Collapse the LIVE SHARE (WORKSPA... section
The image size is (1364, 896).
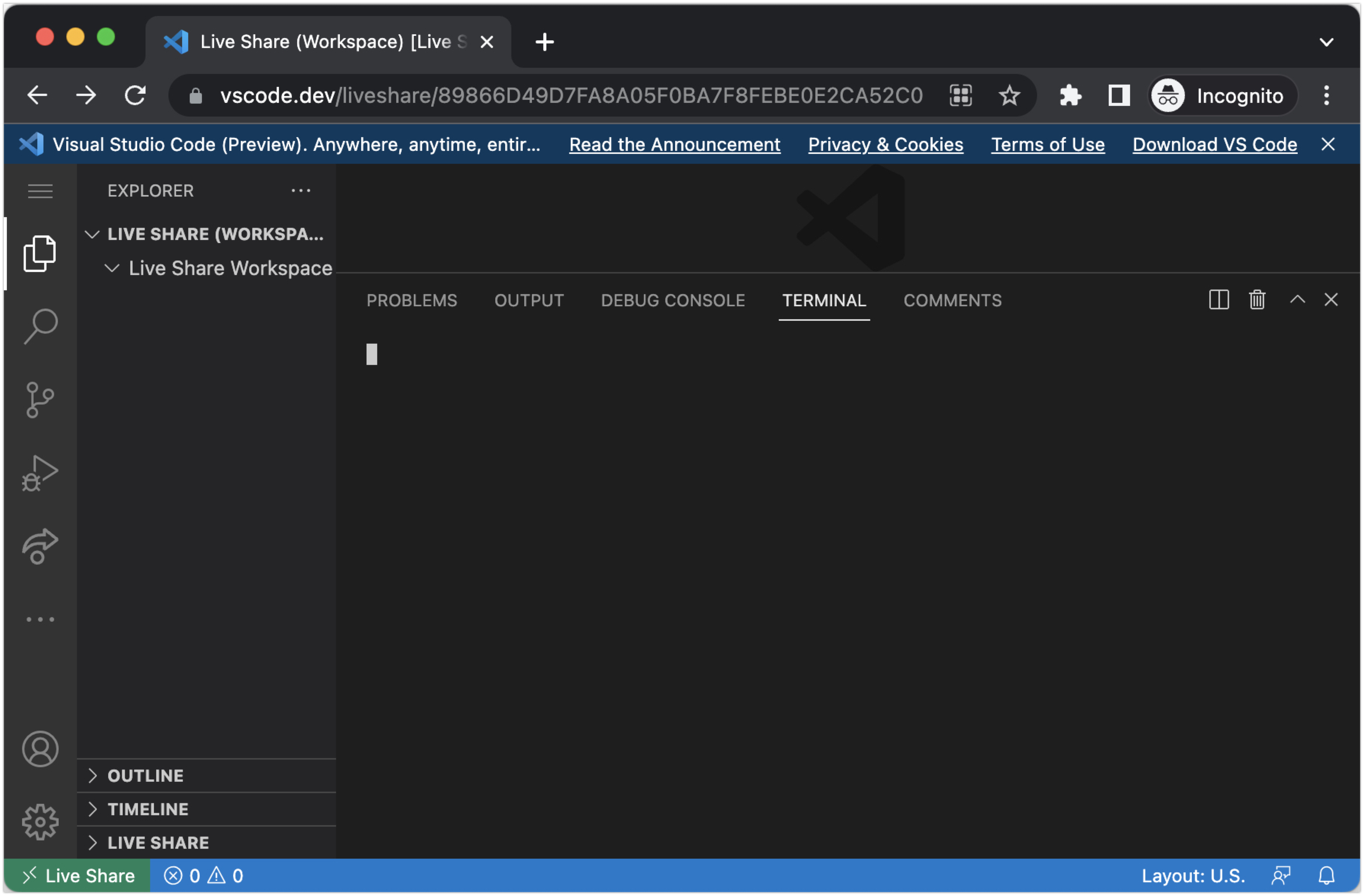click(207, 234)
